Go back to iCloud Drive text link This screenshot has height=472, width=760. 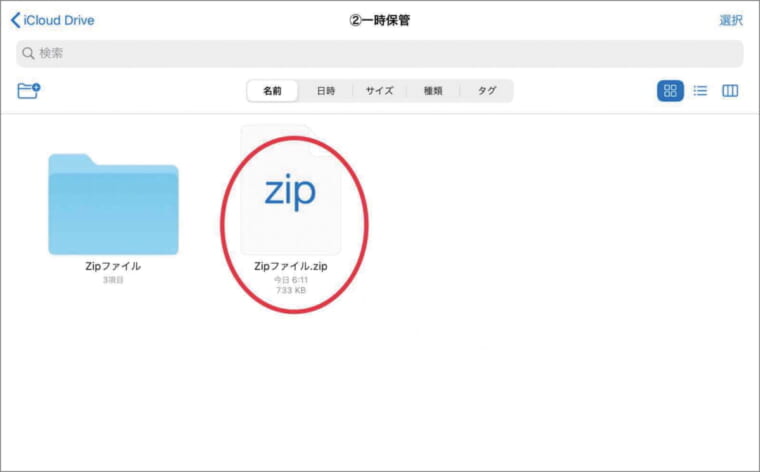point(59,20)
